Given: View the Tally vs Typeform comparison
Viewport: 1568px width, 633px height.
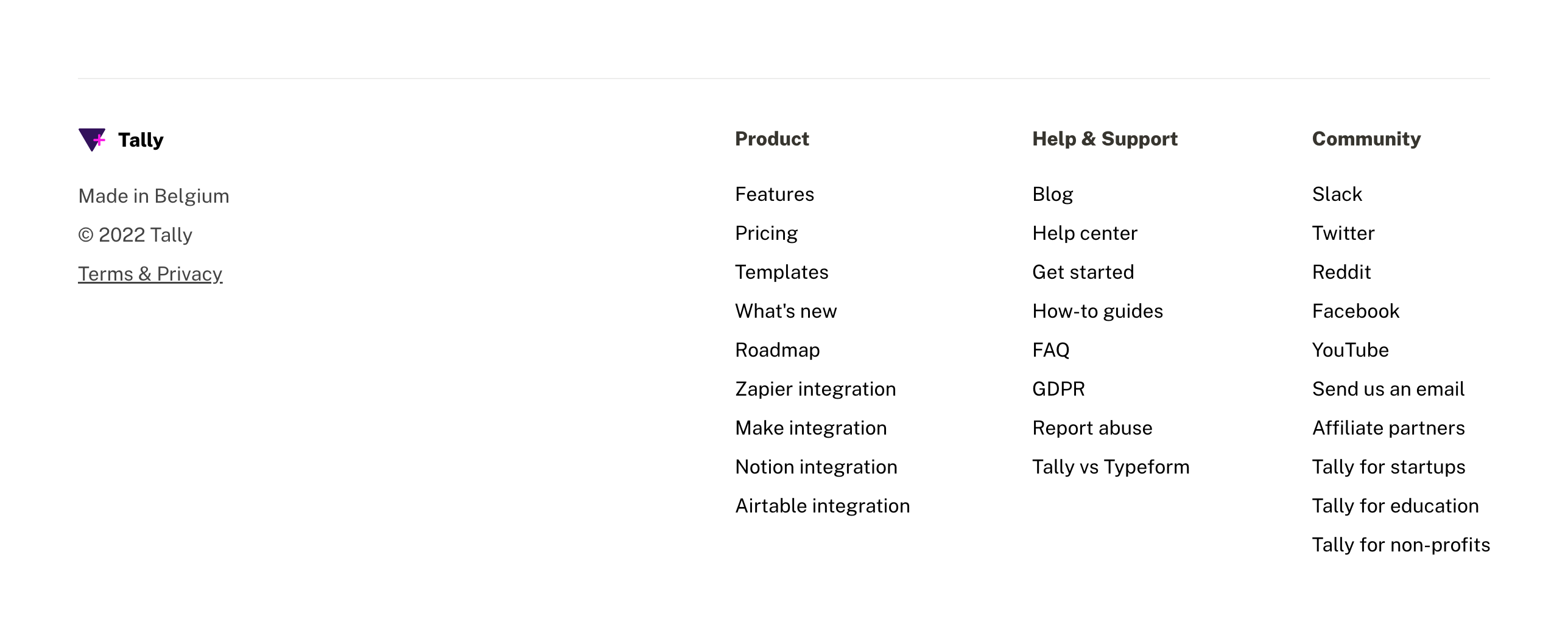Looking at the screenshot, I should [1111, 467].
